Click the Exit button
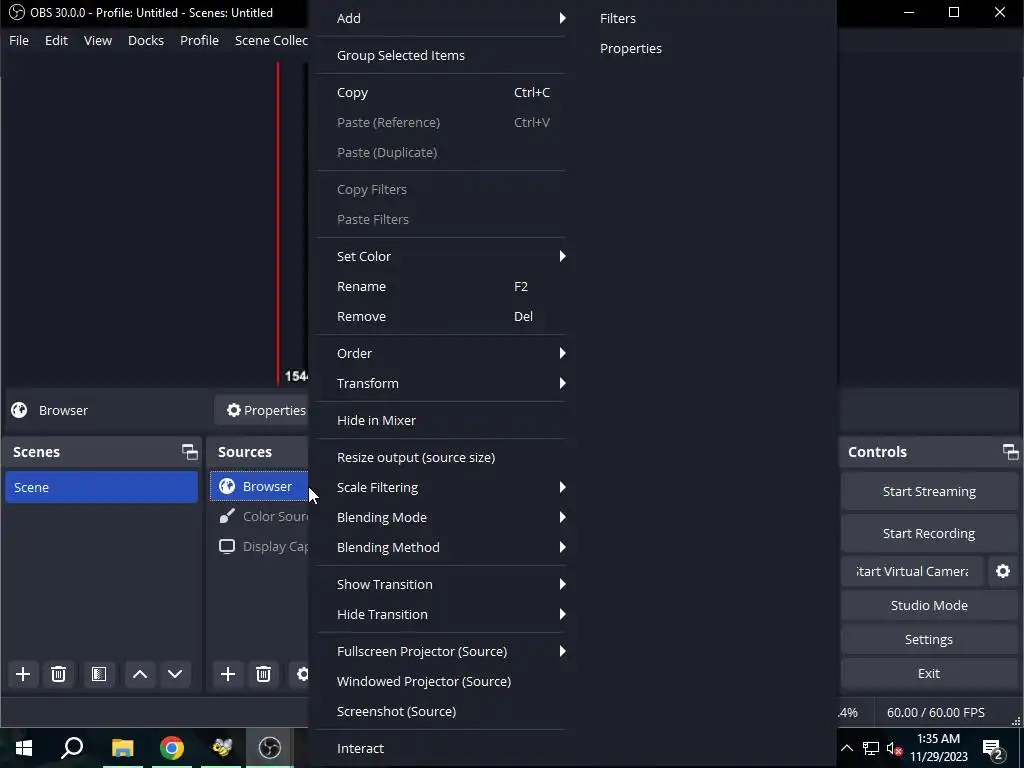1024x768 pixels. point(929,673)
